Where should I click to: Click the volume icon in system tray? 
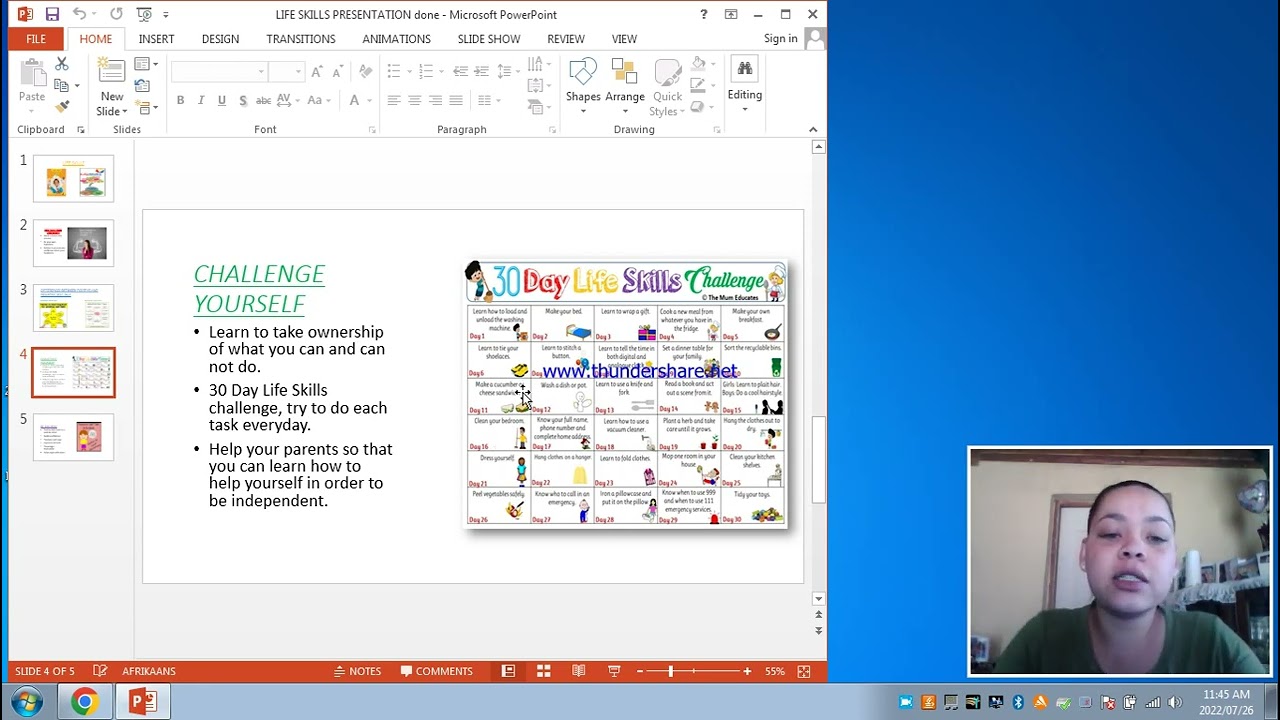point(1174,702)
